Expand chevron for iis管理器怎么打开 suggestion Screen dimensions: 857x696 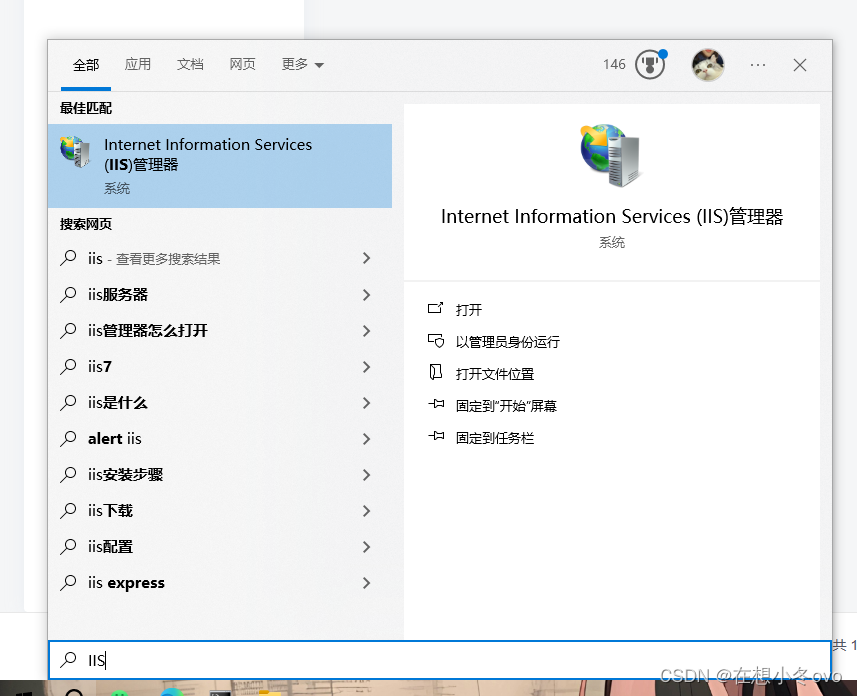[x=366, y=331]
